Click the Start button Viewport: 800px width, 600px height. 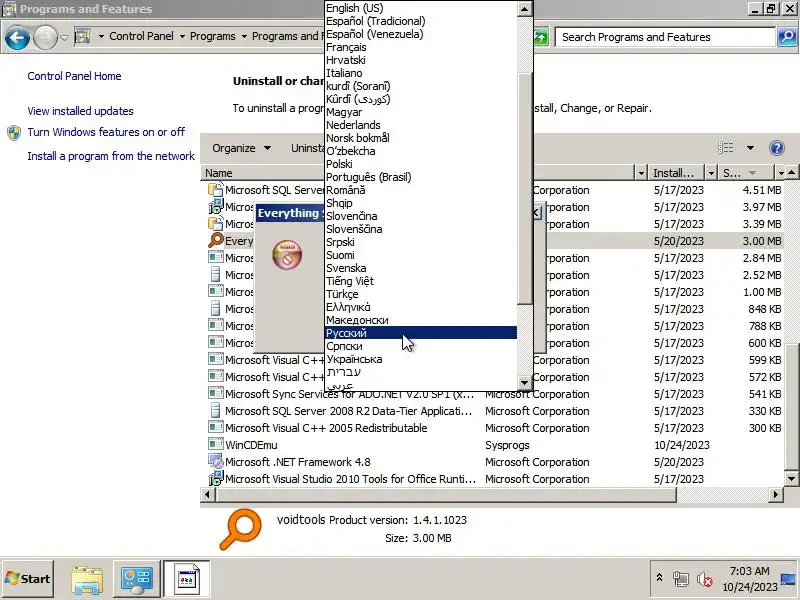tap(28, 579)
